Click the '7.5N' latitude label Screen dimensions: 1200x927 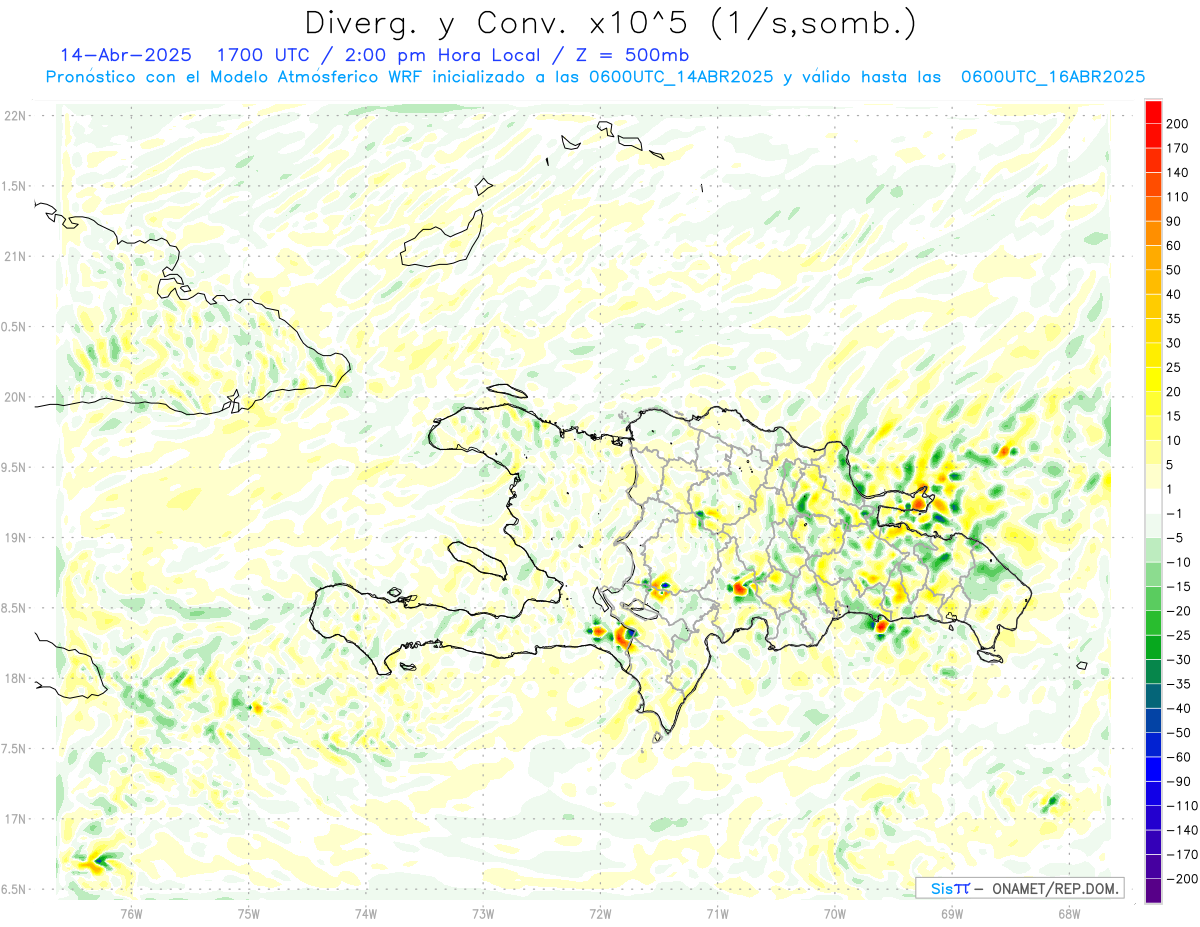[x=15, y=749]
